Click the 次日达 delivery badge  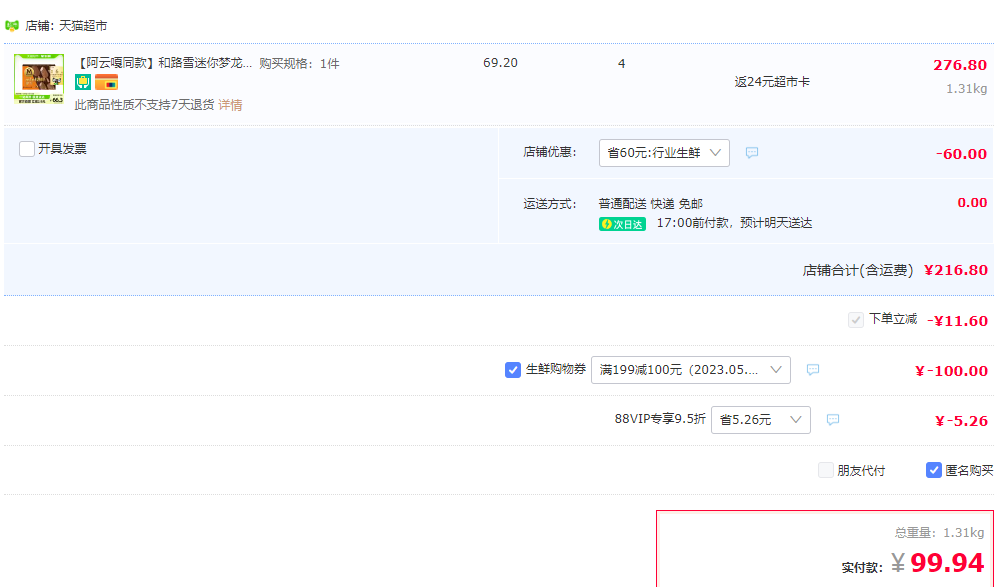click(622, 224)
